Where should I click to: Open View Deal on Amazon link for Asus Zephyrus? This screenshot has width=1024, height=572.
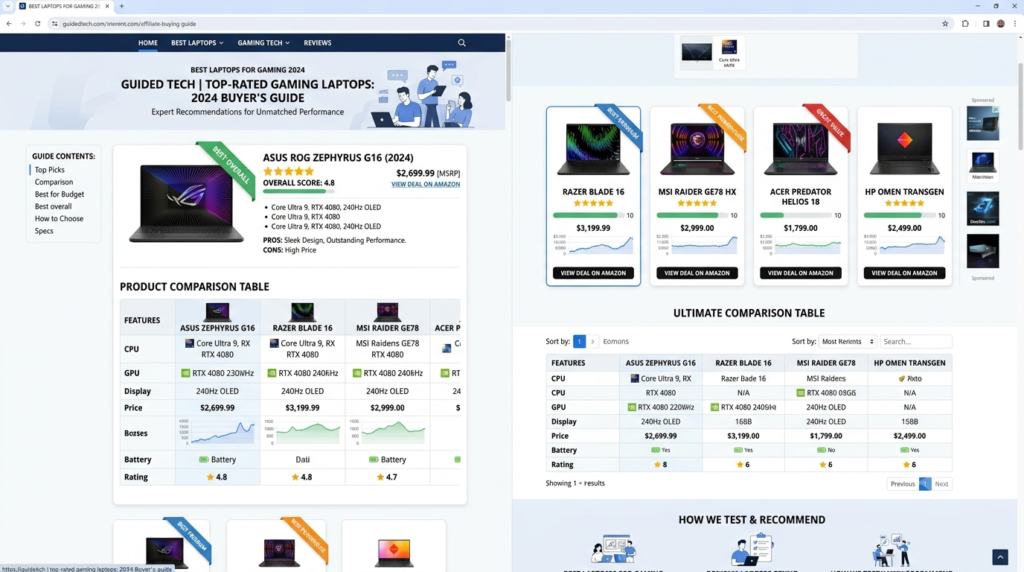click(425, 184)
